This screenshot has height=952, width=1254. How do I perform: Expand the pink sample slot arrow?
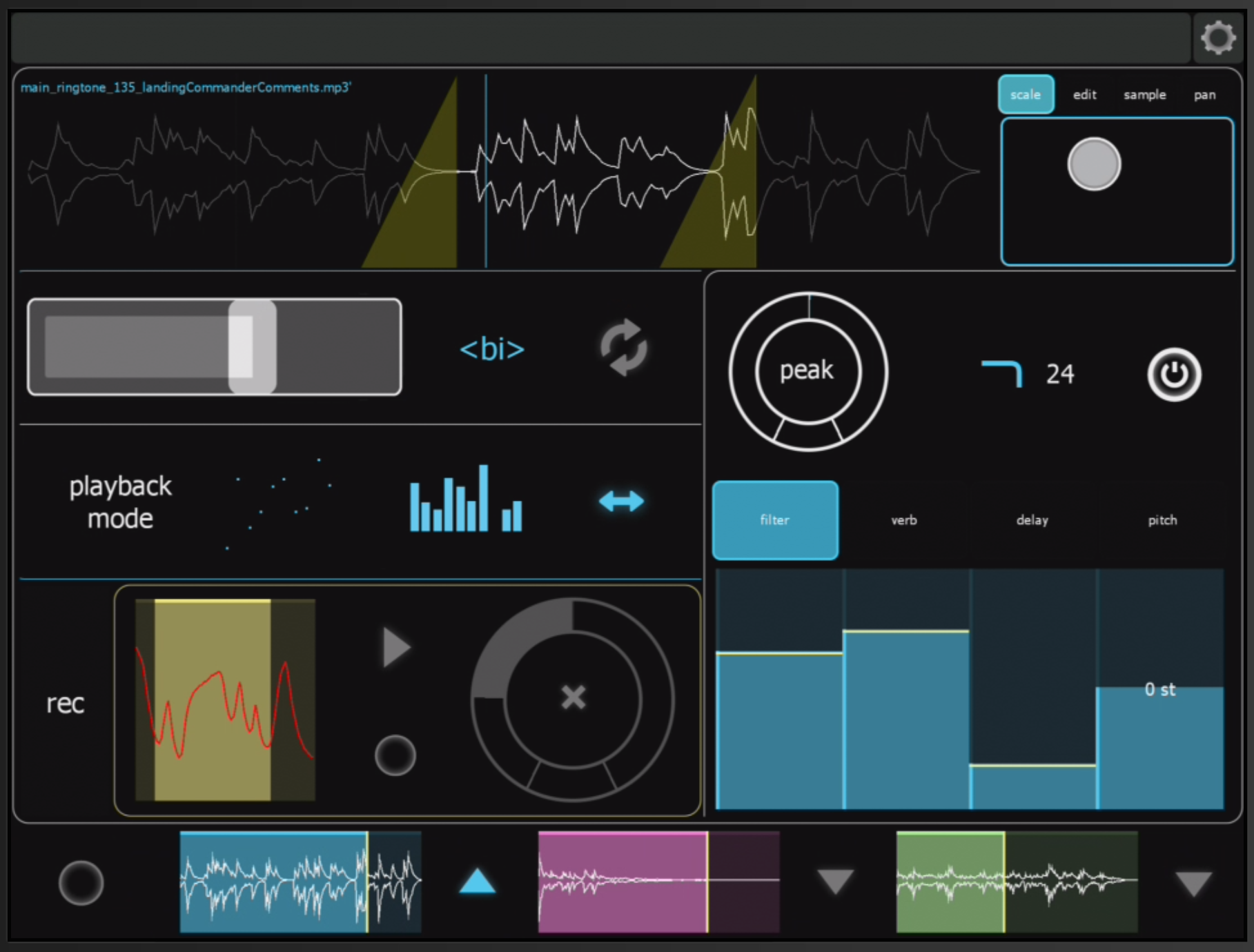(835, 882)
